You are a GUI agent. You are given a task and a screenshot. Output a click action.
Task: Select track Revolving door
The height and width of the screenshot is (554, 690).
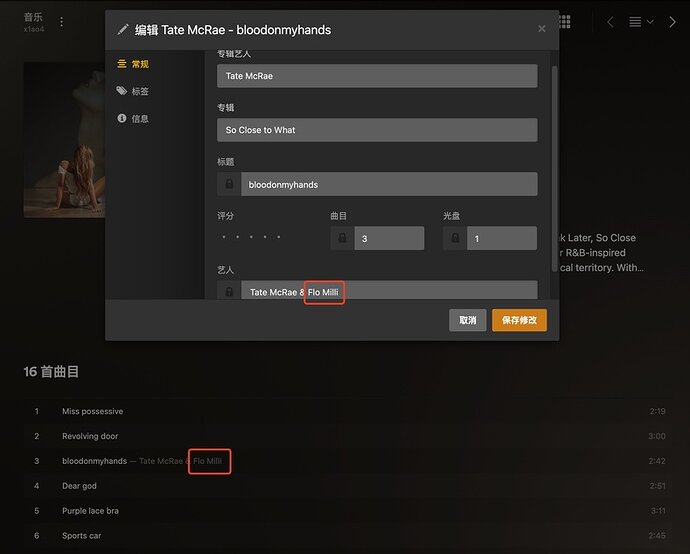click(348, 436)
